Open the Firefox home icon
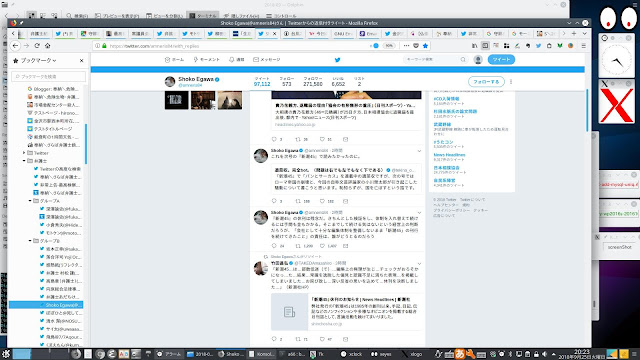The width and height of the screenshot is (640, 360). [48, 46]
